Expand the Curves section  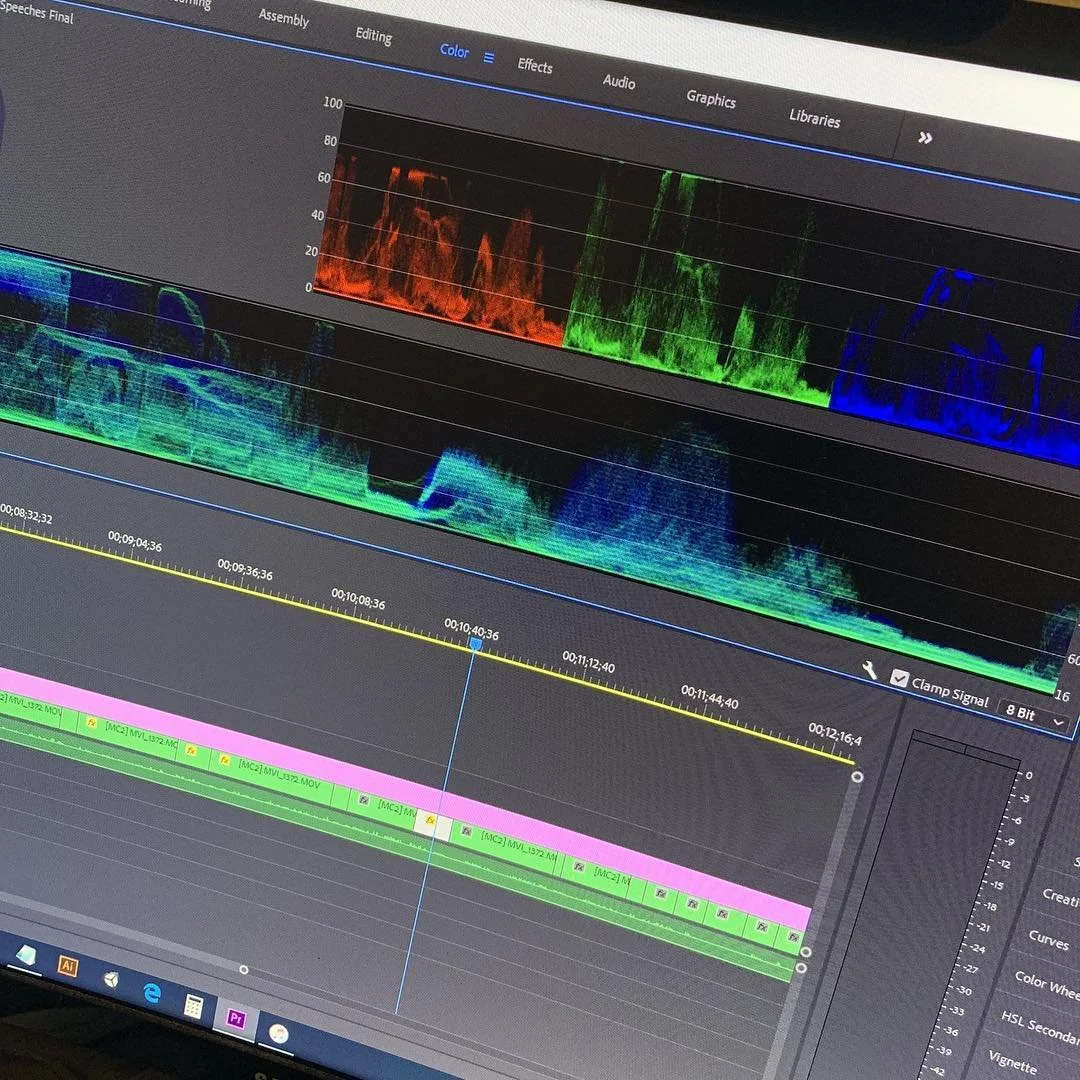1048,939
